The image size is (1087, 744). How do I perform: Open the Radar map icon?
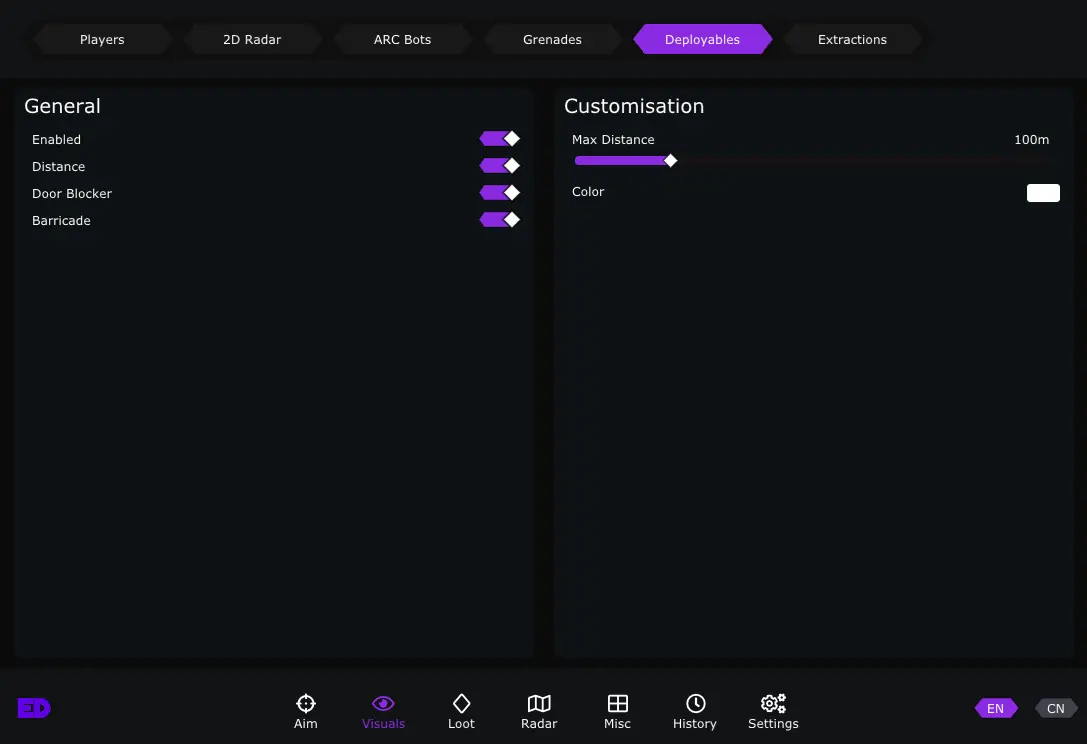539,704
